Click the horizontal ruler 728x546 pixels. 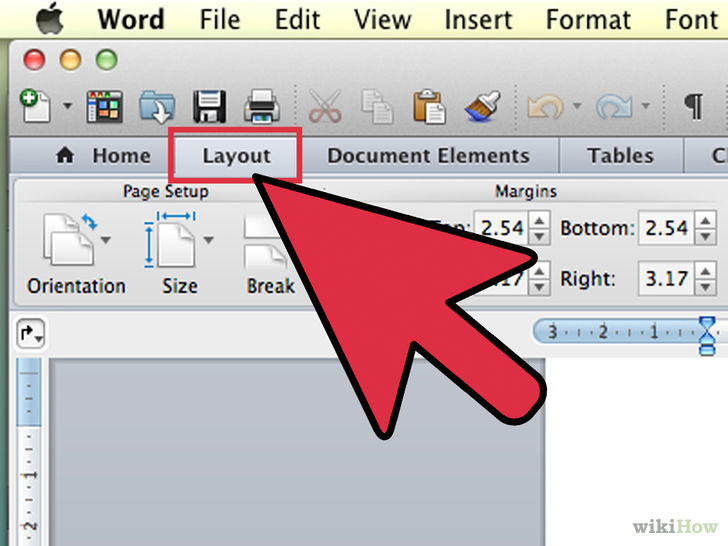[x=630, y=332]
